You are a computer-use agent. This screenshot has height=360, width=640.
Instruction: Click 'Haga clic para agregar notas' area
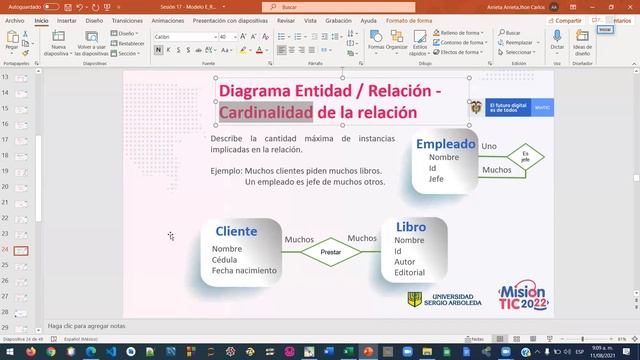click(87, 326)
